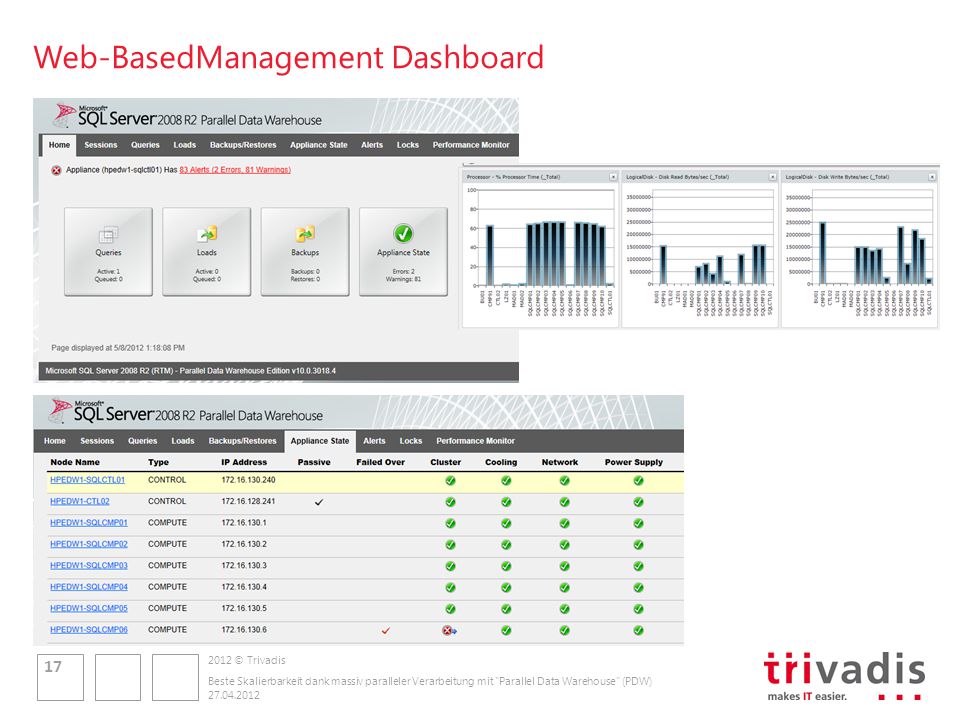
Task: Click red Cluster error icon for HPEDW1-SQLCMP06
Action: click(x=449, y=631)
